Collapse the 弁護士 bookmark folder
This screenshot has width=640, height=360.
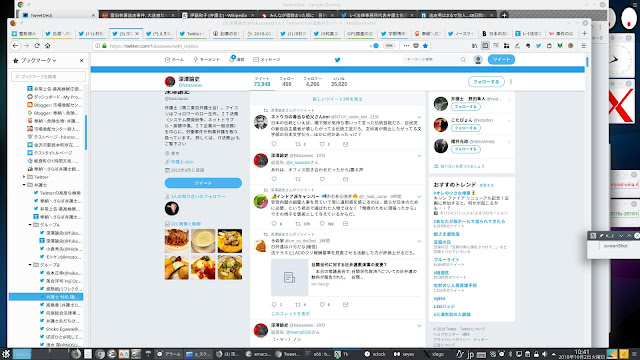(24, 185)
